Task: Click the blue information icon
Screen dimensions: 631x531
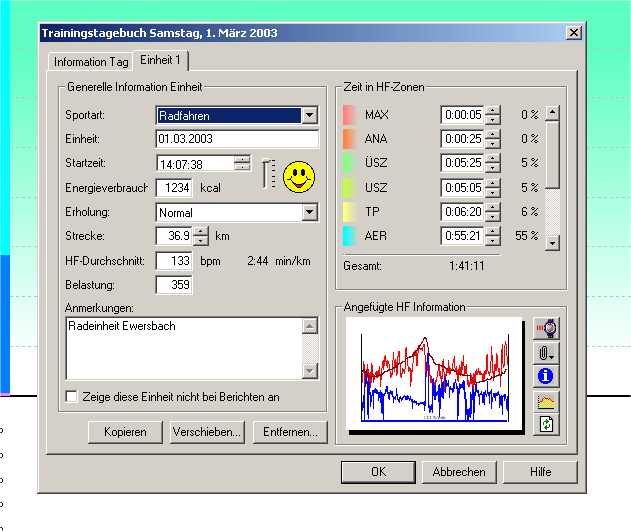Action: point(547,376)
